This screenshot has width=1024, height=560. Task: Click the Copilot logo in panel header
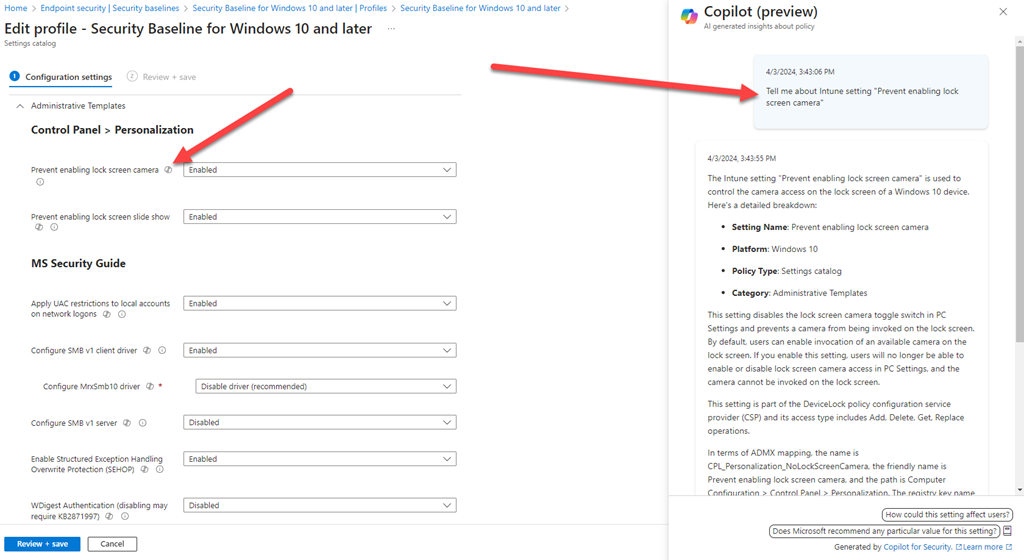click(x=689, y=16)
